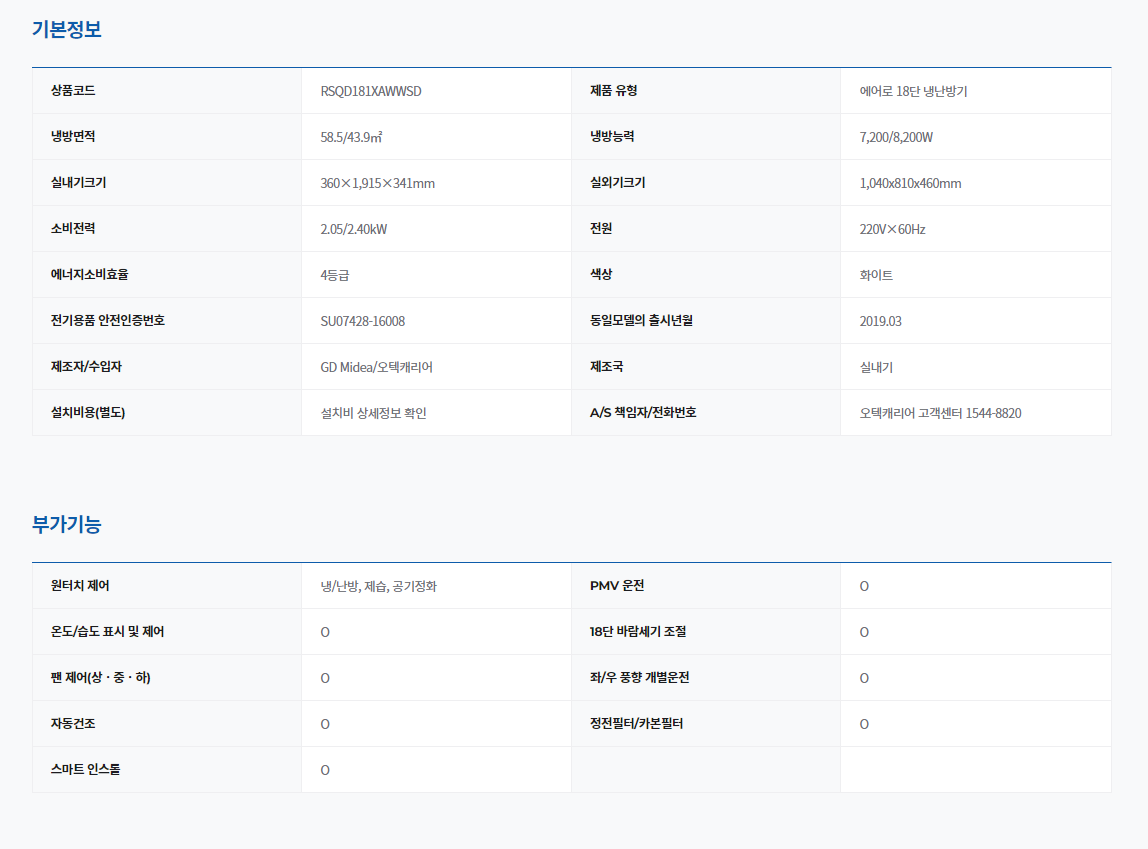Select indoor unit size 360×1,915×341mm
This screenshot has height=849, width=1148.
click(x=377, y=183)
